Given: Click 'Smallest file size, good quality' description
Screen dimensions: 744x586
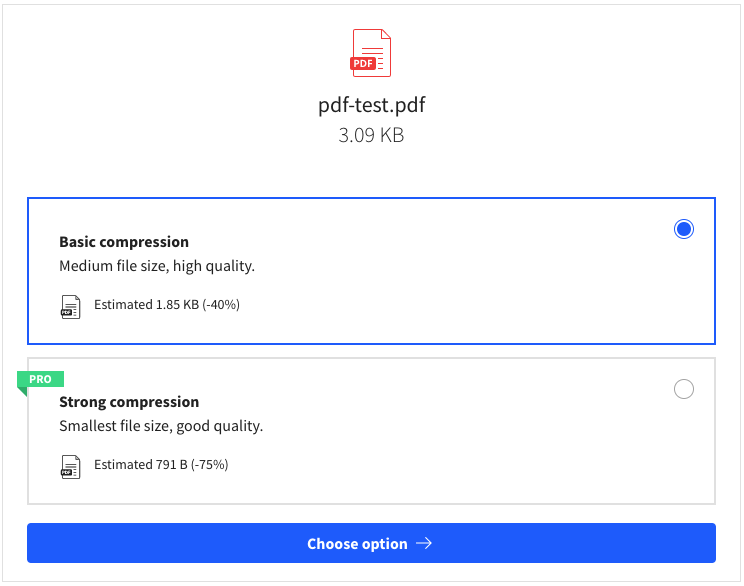Looking at the screenshot, I should tap(161, 426).
